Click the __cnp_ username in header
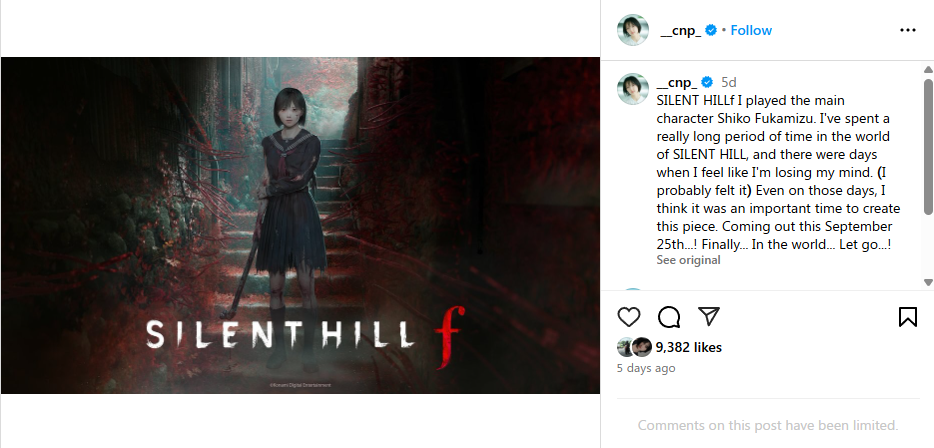 (x=680, y=31)
